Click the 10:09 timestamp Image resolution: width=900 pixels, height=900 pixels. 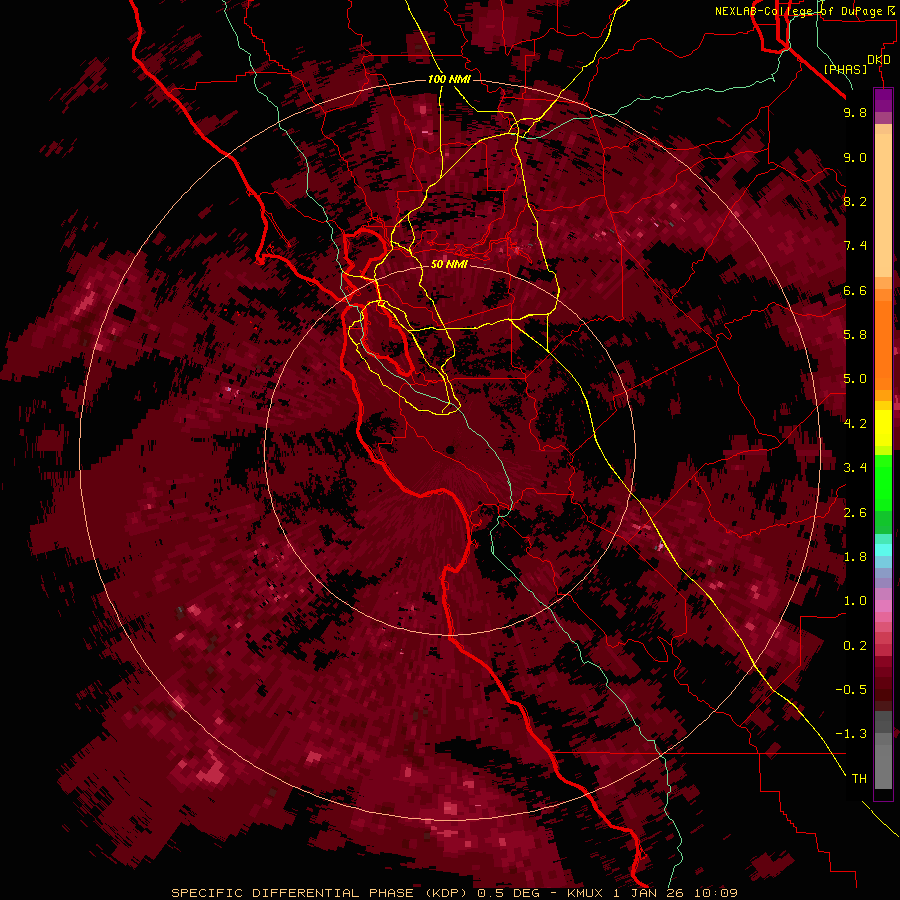coord(716,893)
